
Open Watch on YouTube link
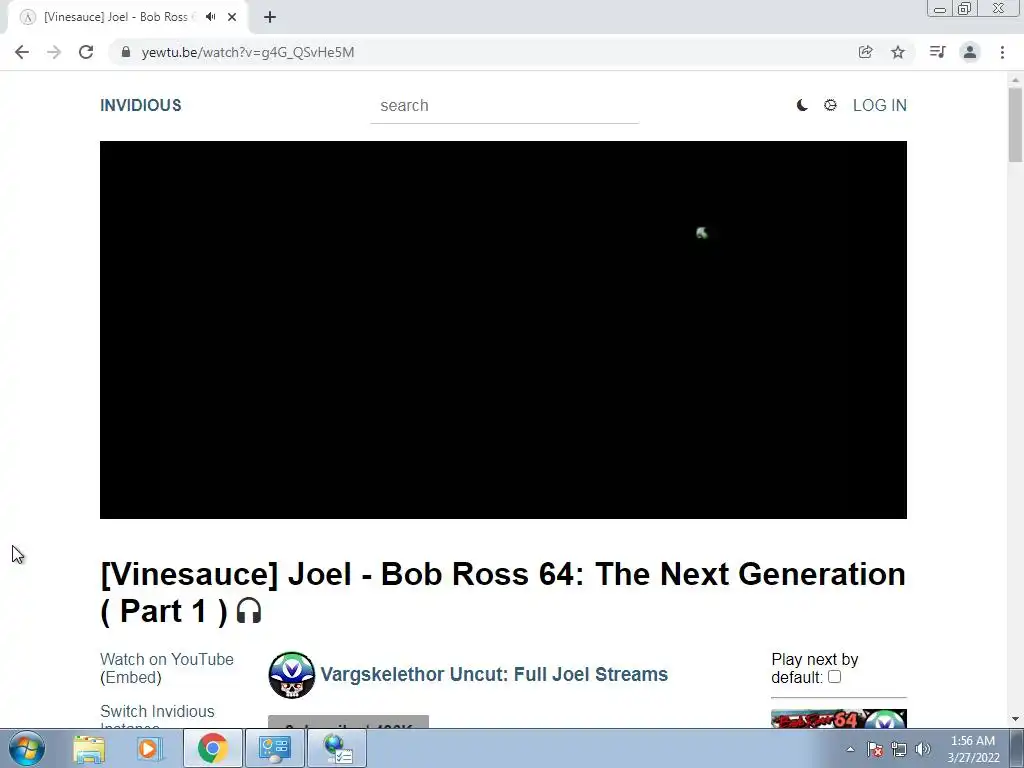point(167,659)
